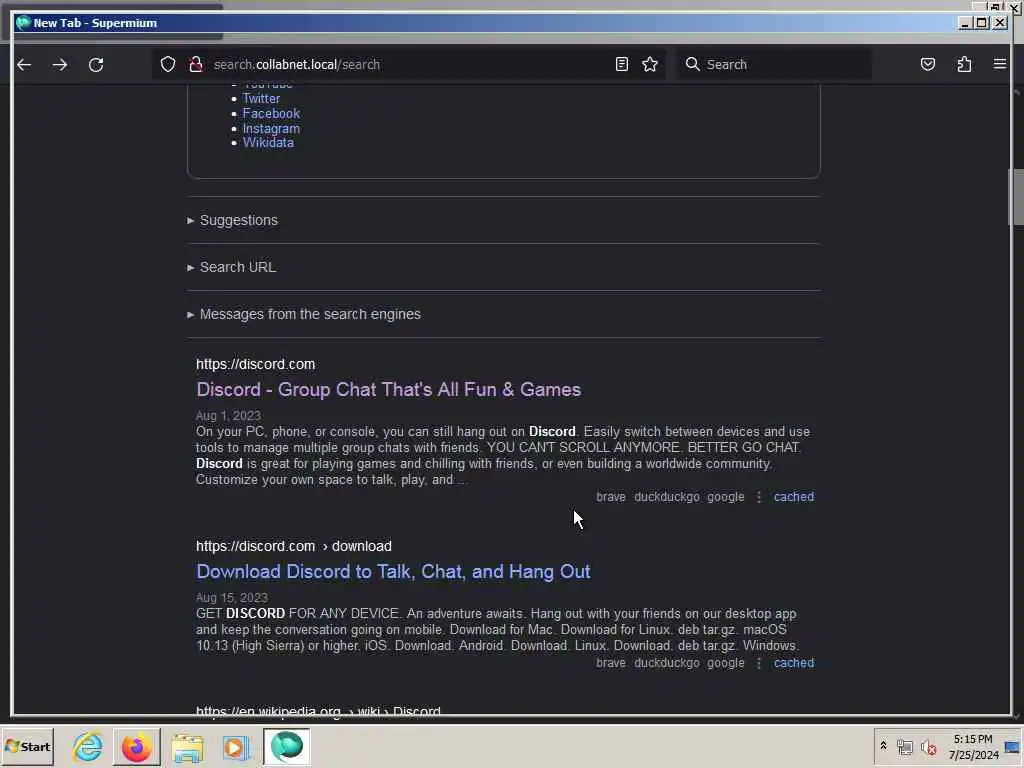
Task: Open the file explorer folder on taskbar
Action: [x=187, y=747]
